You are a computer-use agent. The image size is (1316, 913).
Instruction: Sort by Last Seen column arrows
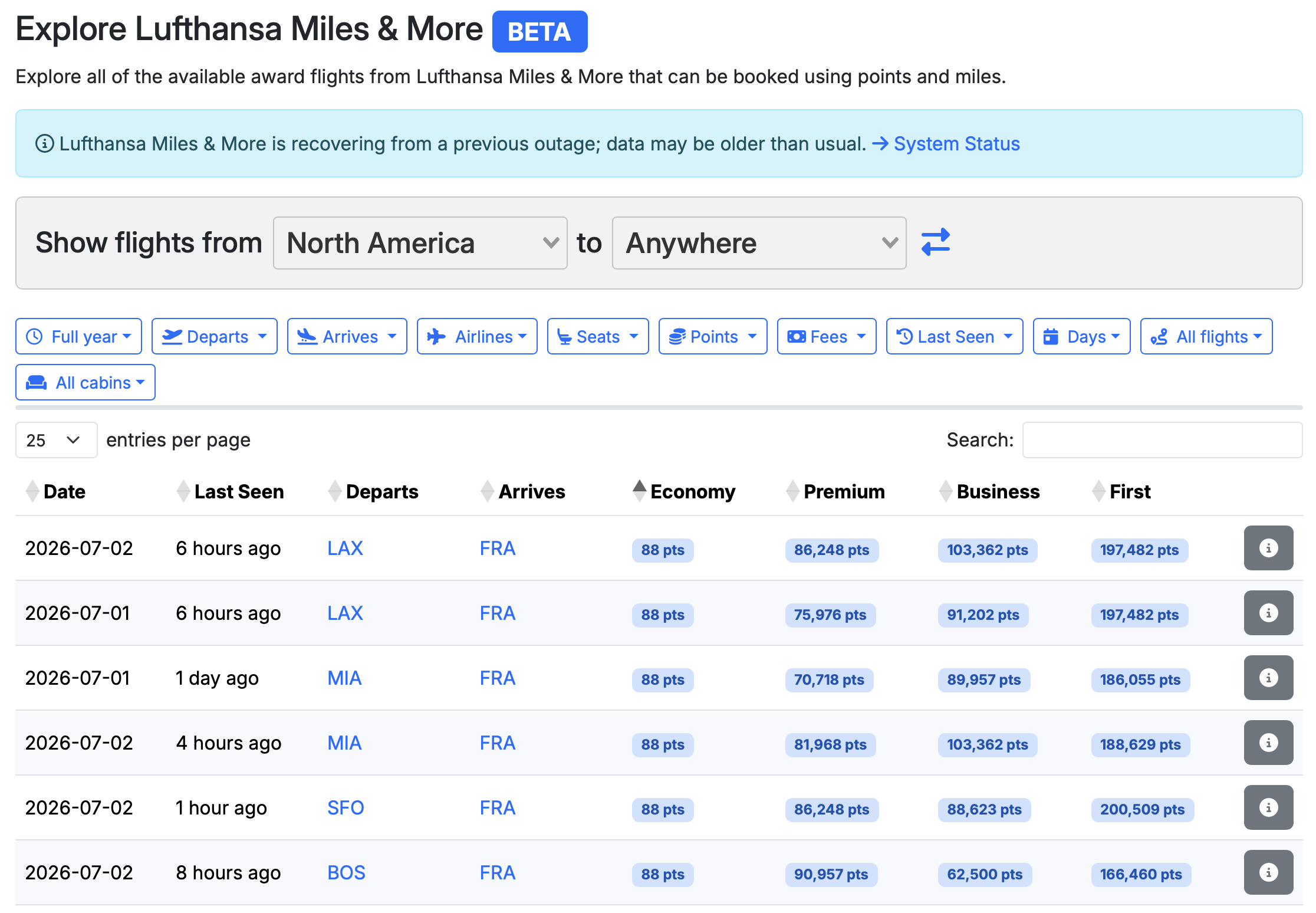pyautogui.click(x=183, y=491)
